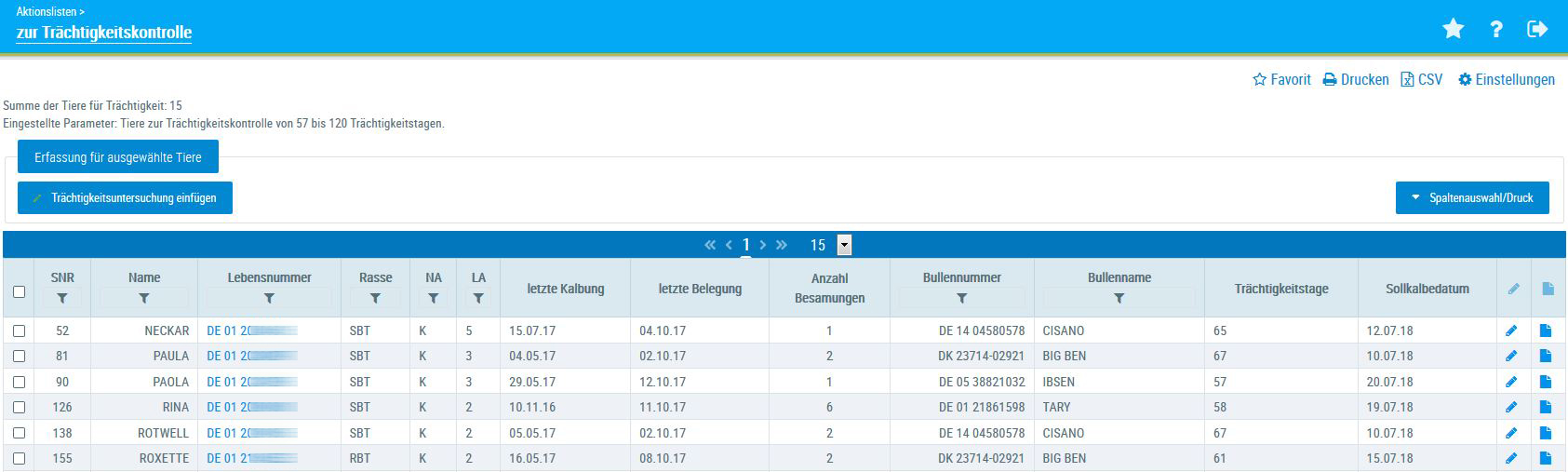Open the document icon for PAULA row
Screen dimensions: 1568x472
[1546, 356]
